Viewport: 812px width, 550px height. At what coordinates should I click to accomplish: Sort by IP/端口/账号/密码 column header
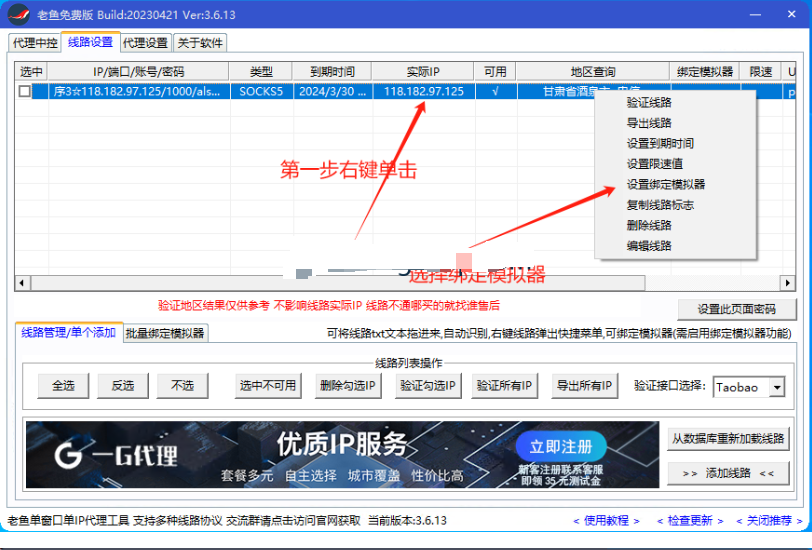(138, 71)
